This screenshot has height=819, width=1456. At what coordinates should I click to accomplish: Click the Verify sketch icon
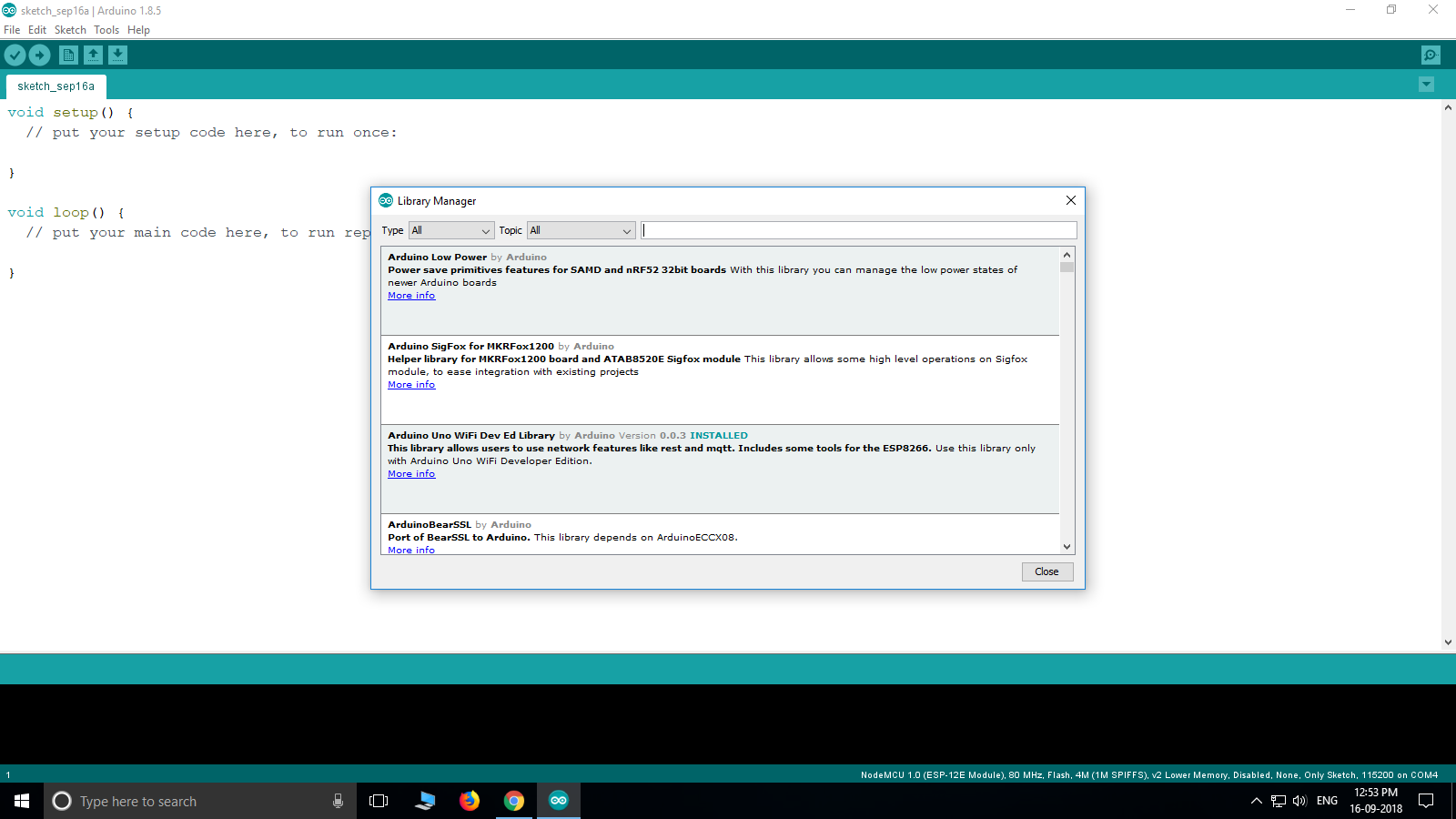click(15, 55)
